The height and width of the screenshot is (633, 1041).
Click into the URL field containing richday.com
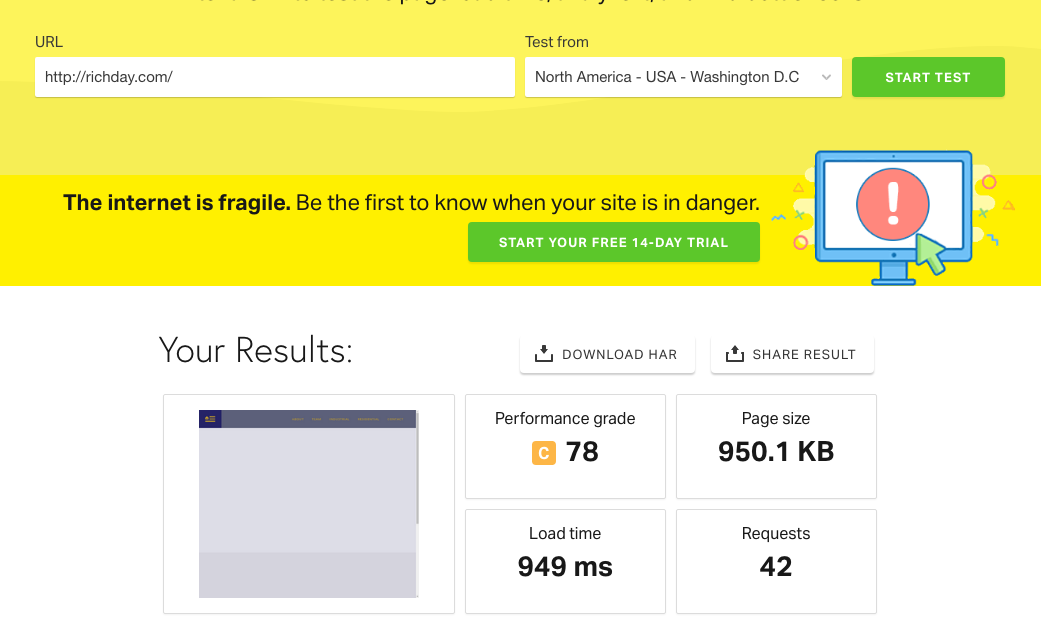[274, 77]
